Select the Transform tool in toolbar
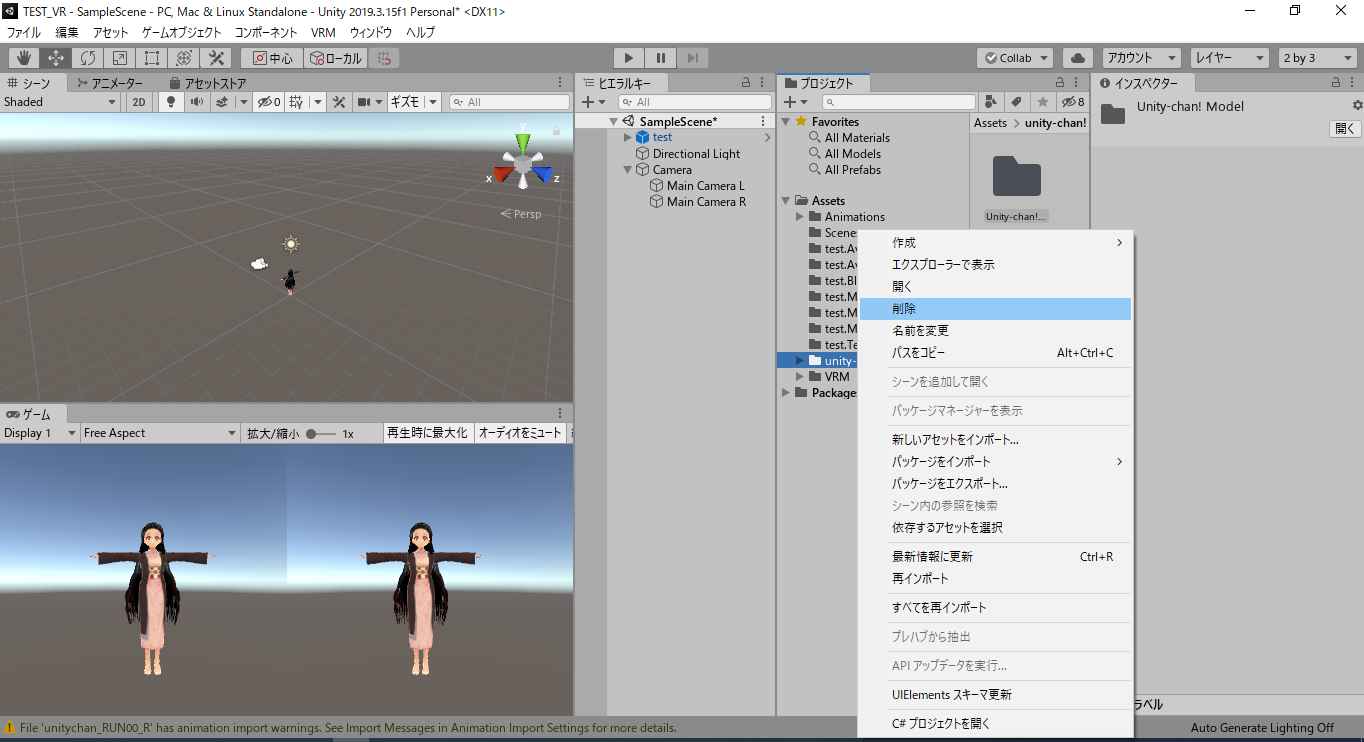The width and height of the screenshot is (1364, 742). click(184, 58)
